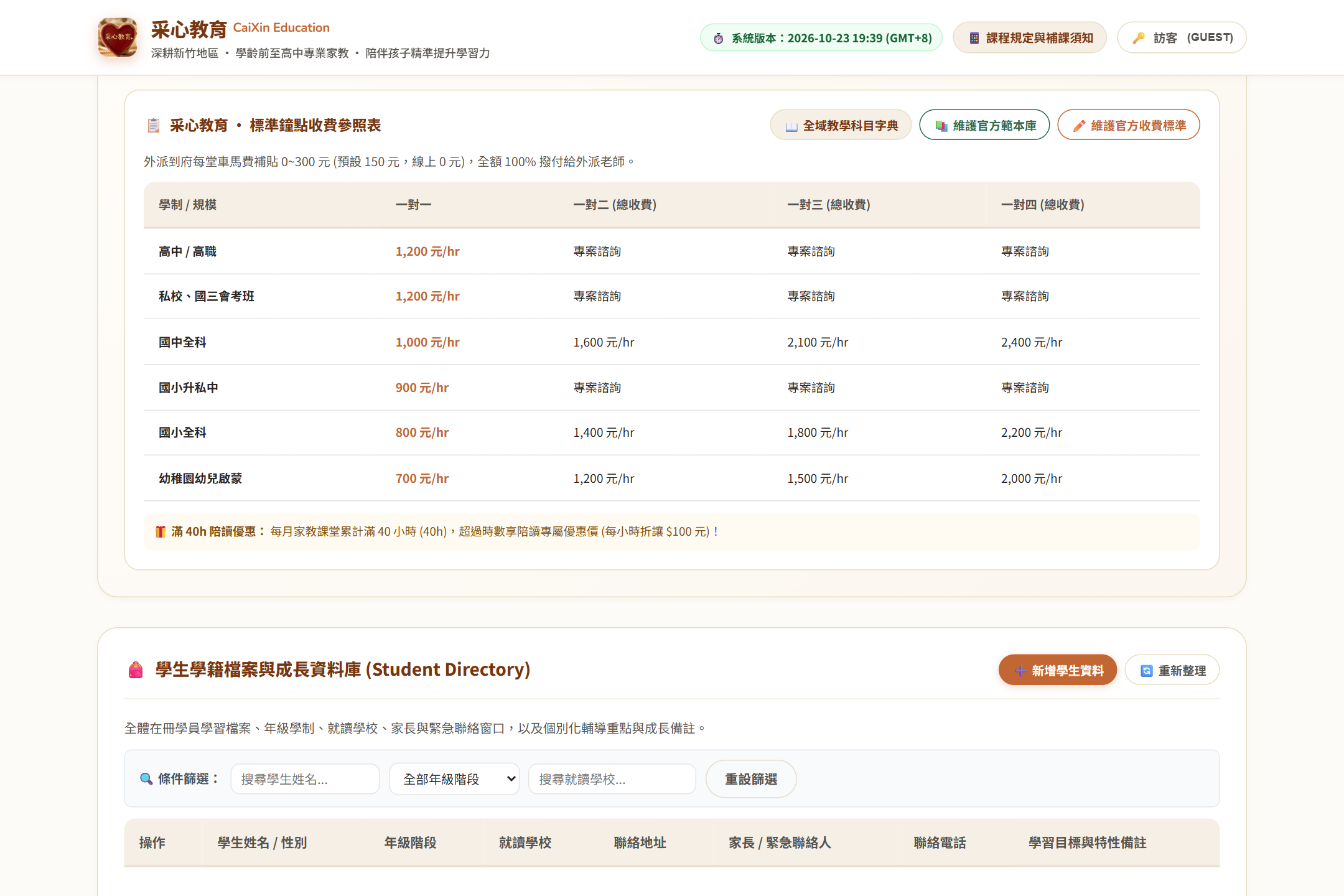Screen dimensions: 1344x896
Task: Click 2,100 元/hr in 國中全科 row
Action: click(x=818, y=342)
